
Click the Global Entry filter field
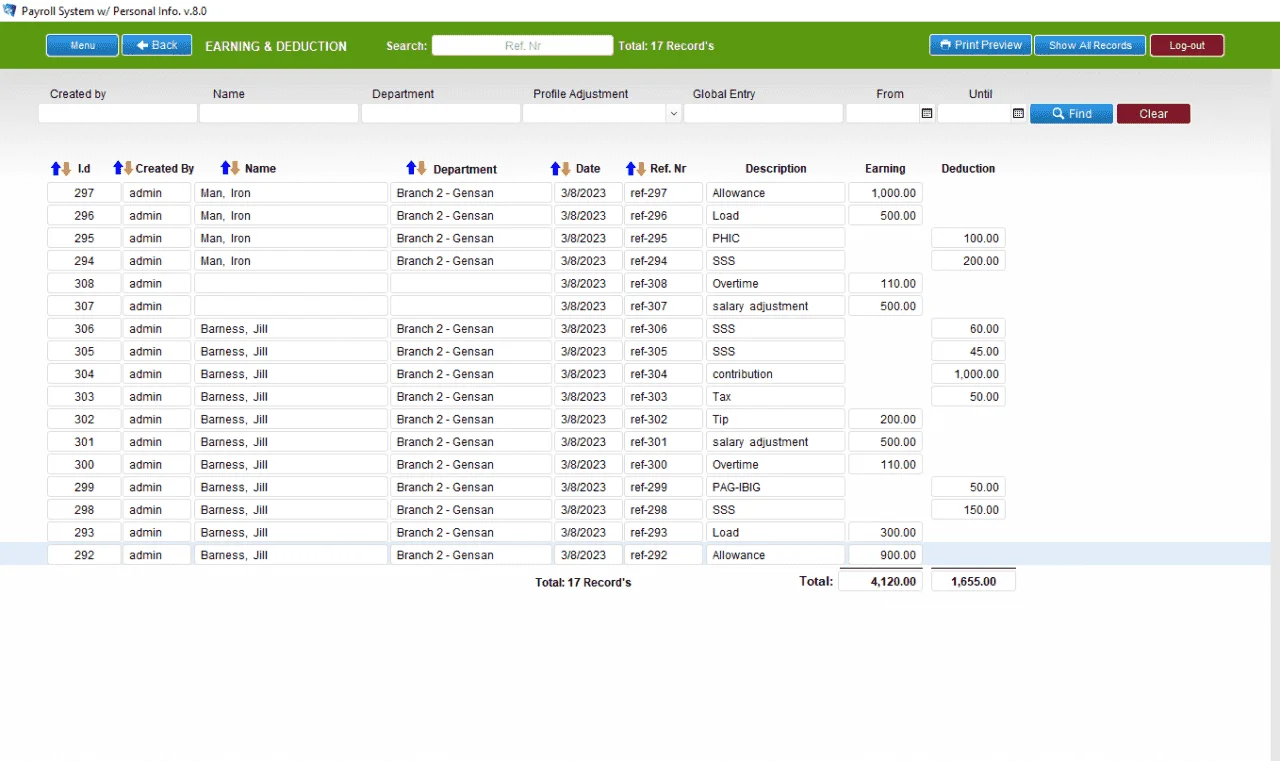(x=763, y=114)
